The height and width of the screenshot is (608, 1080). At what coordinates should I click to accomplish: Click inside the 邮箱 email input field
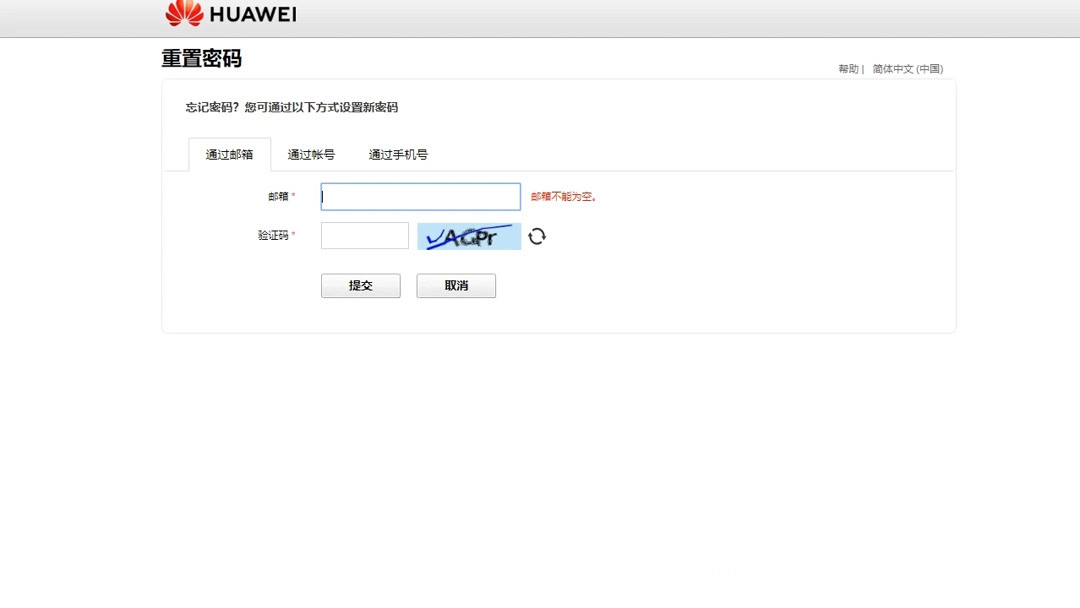(x=420, y=196)
